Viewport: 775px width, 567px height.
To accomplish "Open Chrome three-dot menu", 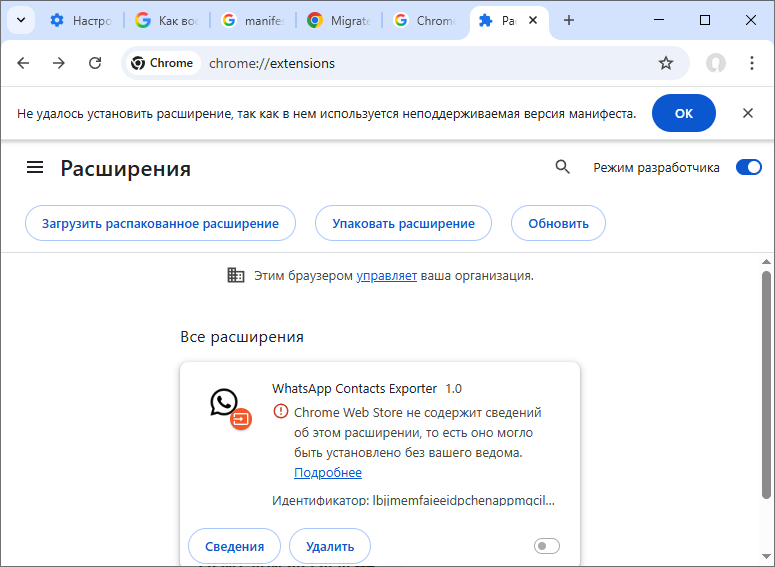I will click(752, 63).
